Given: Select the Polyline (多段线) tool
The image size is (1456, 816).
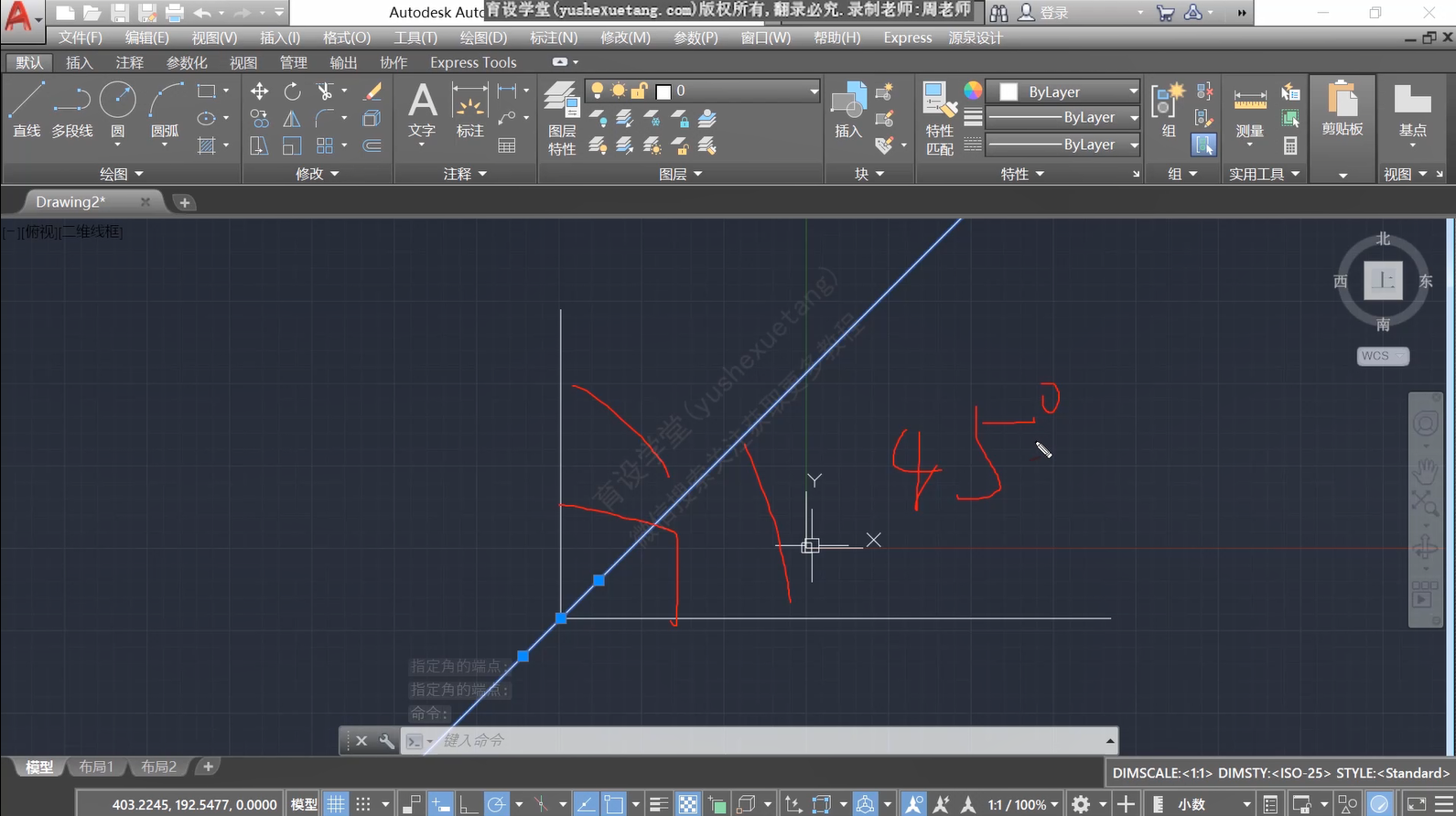Looking at the screenshot, I should [71, 110].
